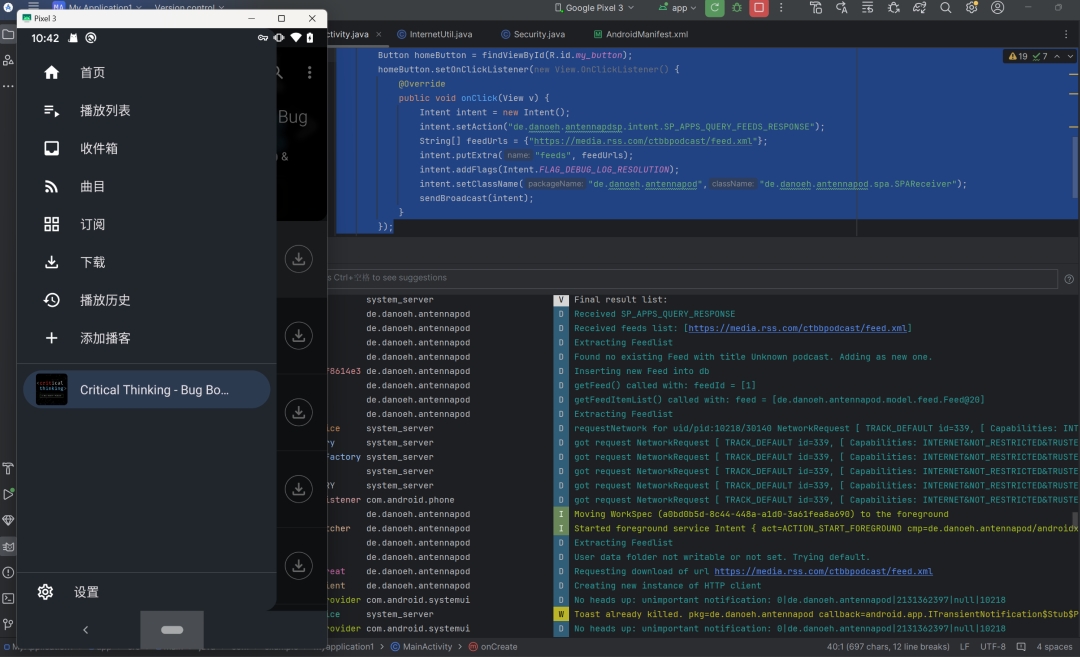Click the Debug app bug icon
The image size is (1080, 657).
pyautogui.click(x=738, y=8)
